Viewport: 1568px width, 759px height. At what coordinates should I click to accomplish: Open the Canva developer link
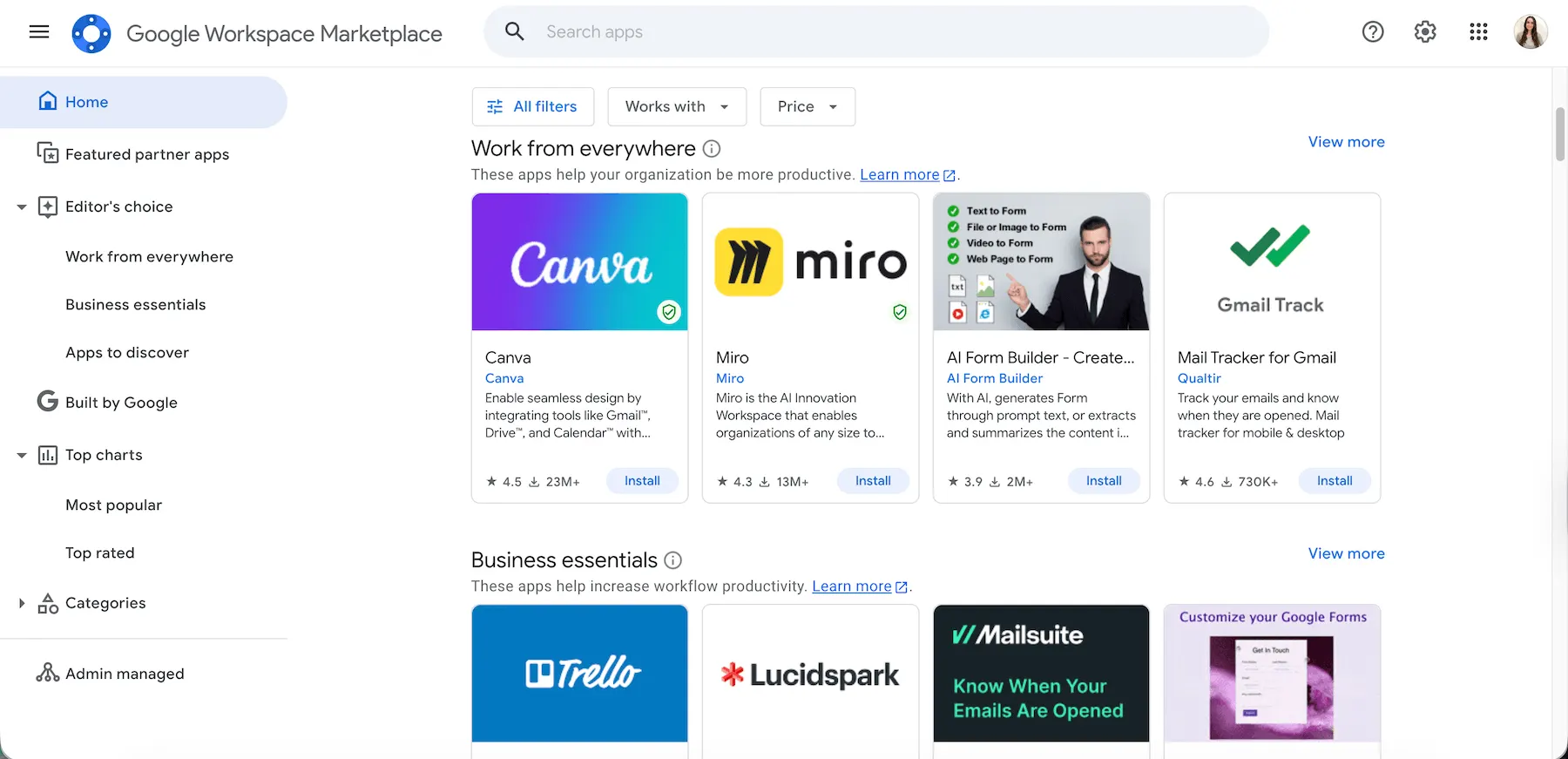pyautogui.click(x=504, y=378)
